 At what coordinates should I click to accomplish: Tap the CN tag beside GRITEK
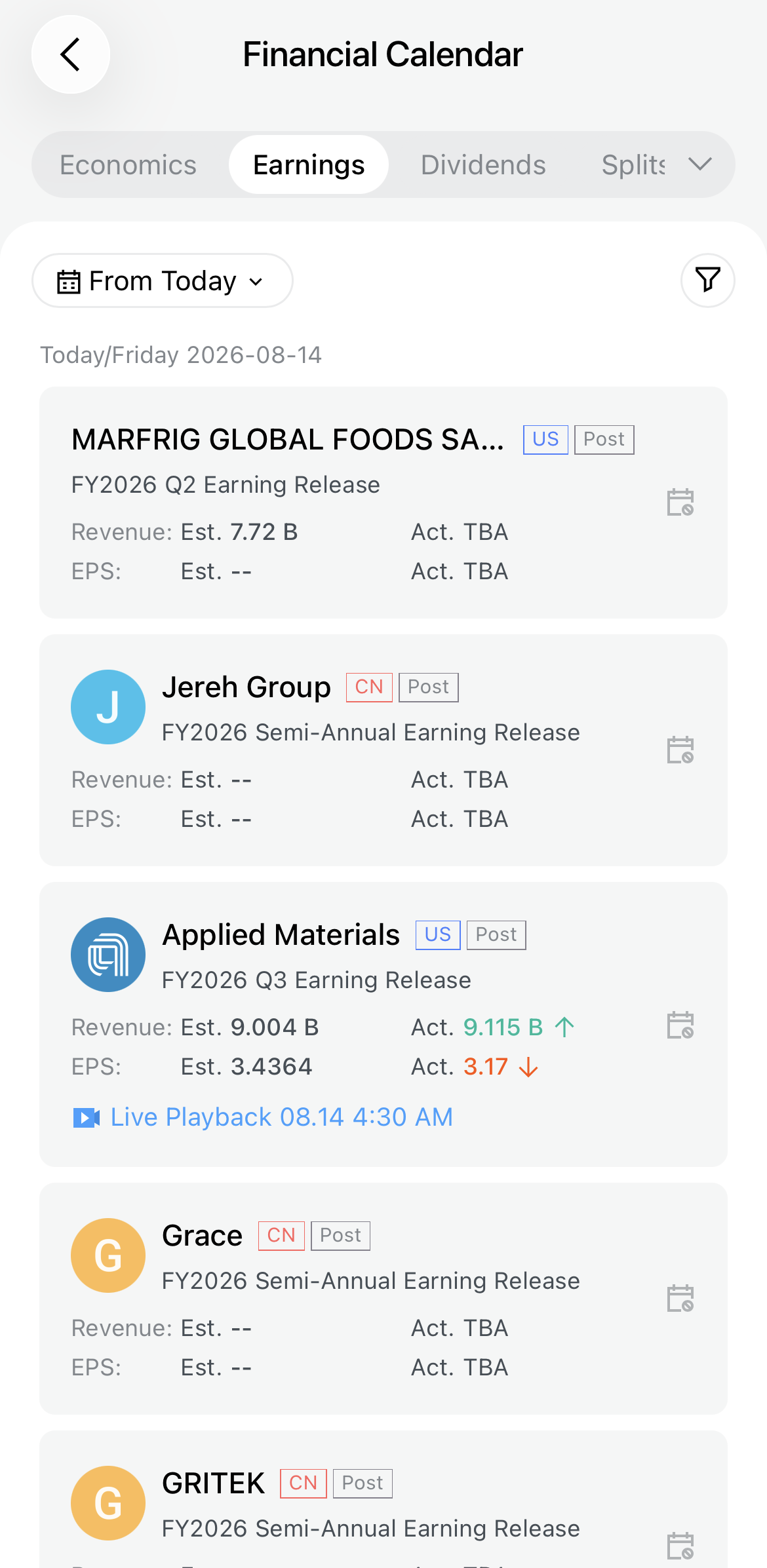pyautogui.click(x=304, y=1483)
